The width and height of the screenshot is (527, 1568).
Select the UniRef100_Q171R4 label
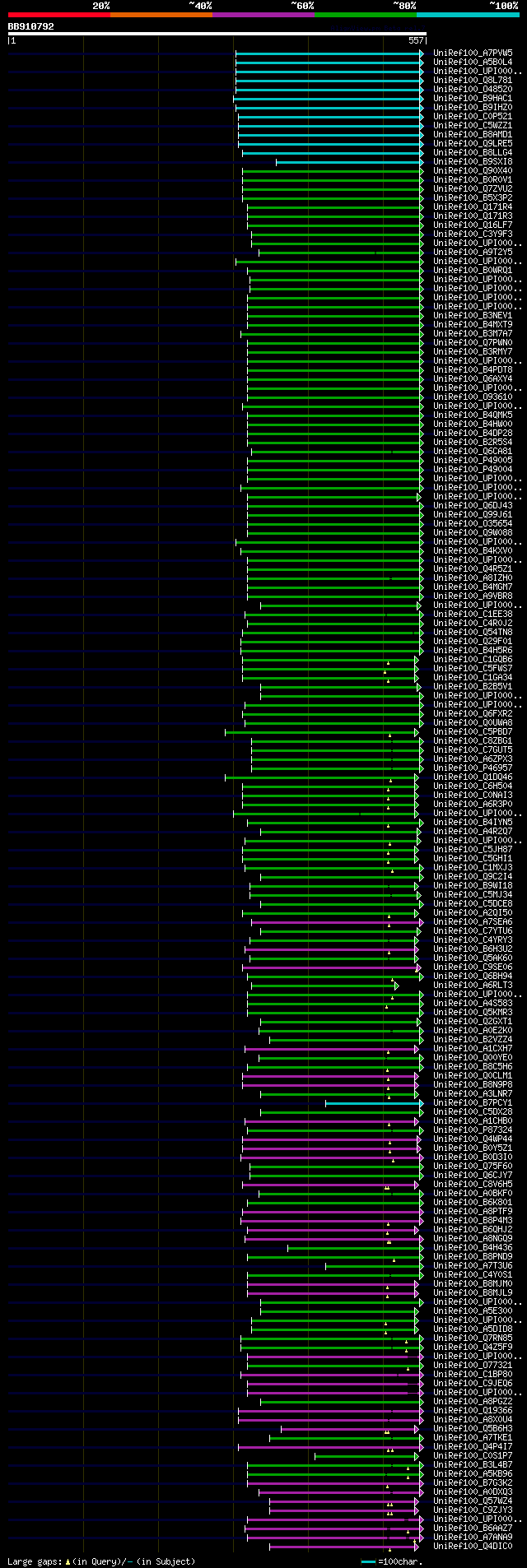(x=473, y=206)
